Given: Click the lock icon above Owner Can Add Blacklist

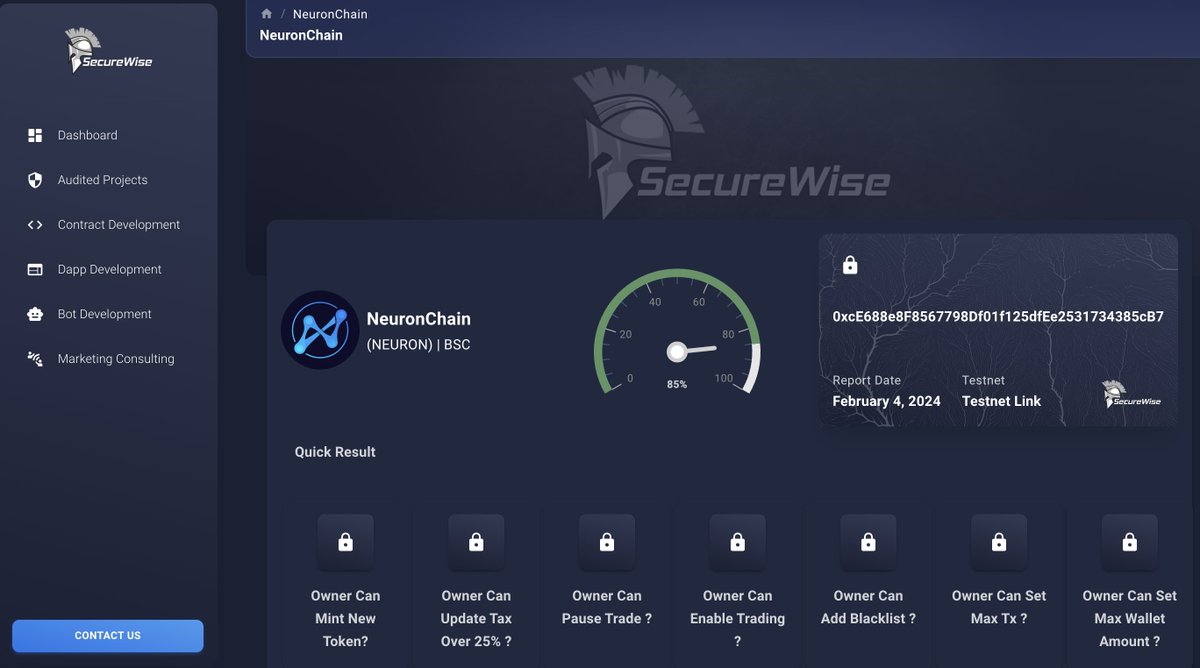Looking at the screenshot, I should tap(868, 542).
